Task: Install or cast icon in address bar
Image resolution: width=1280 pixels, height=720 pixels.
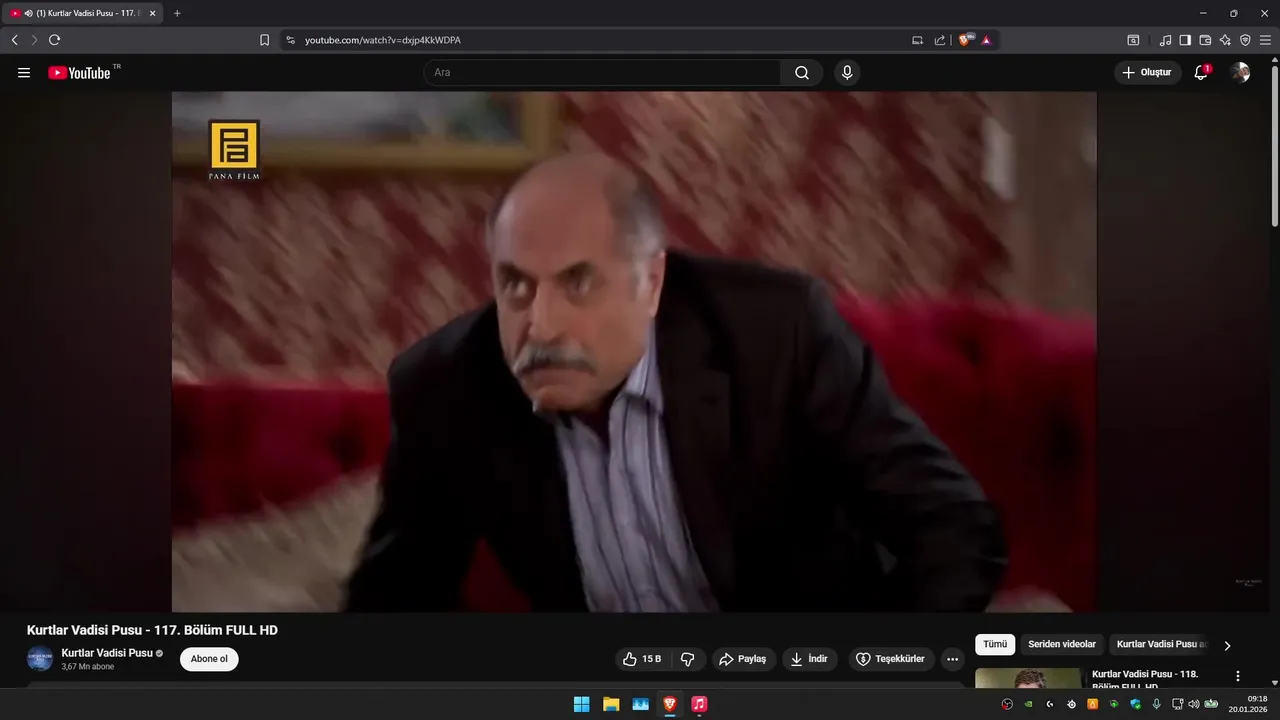Action: coord(917,40)
